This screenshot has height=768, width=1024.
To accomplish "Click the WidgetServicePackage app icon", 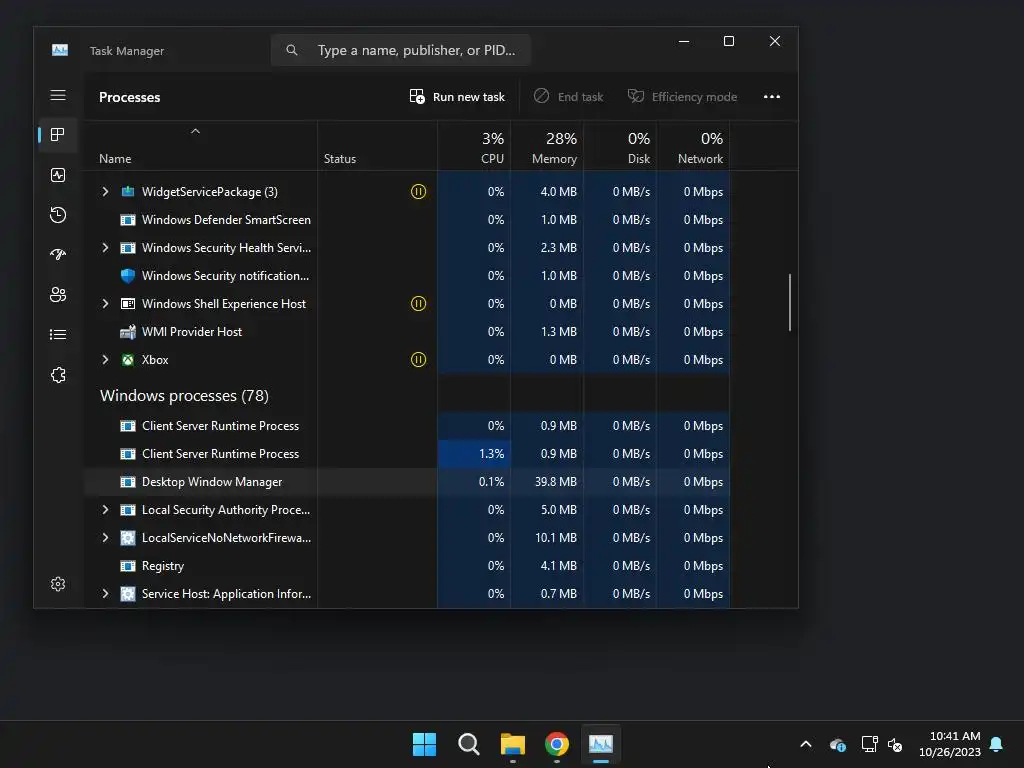I will (x=128, y=191).
